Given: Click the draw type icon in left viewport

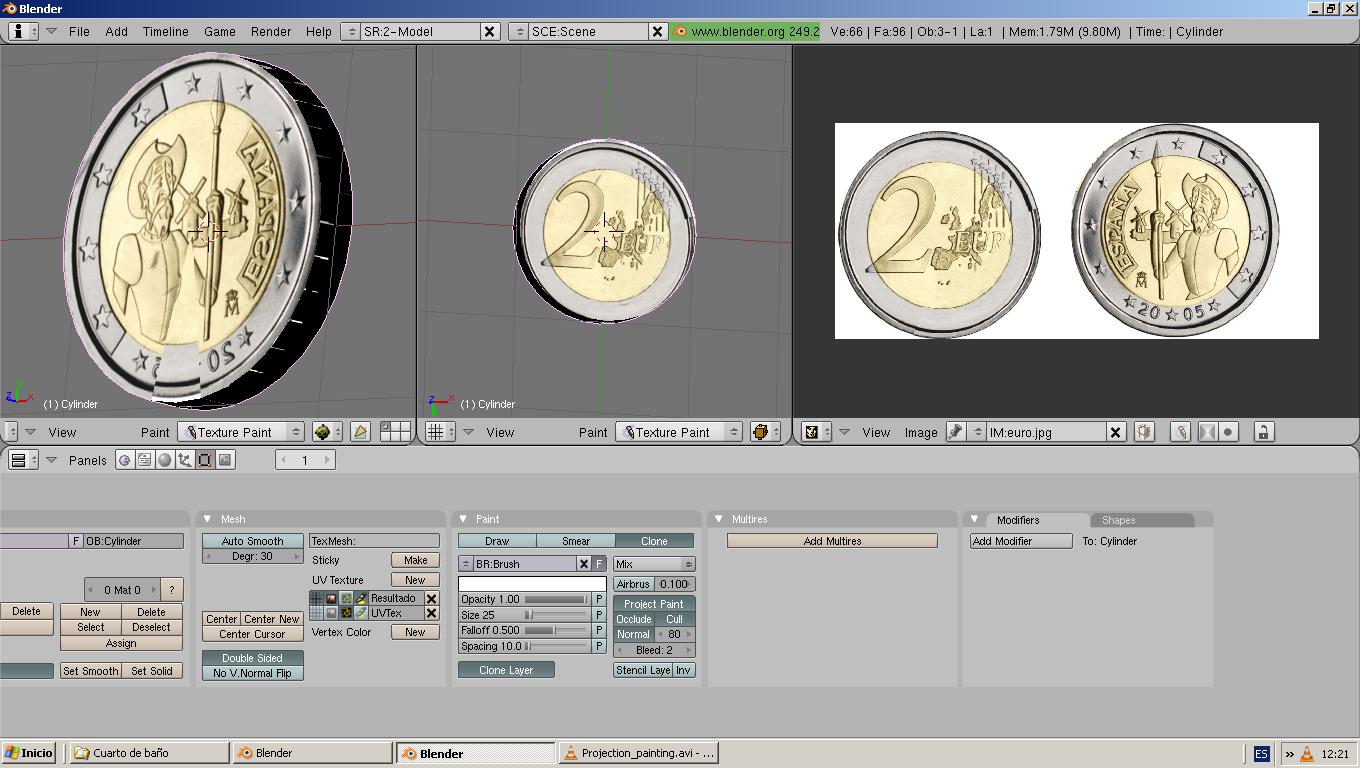Looking at the screenshot, I should click(327, 432).
